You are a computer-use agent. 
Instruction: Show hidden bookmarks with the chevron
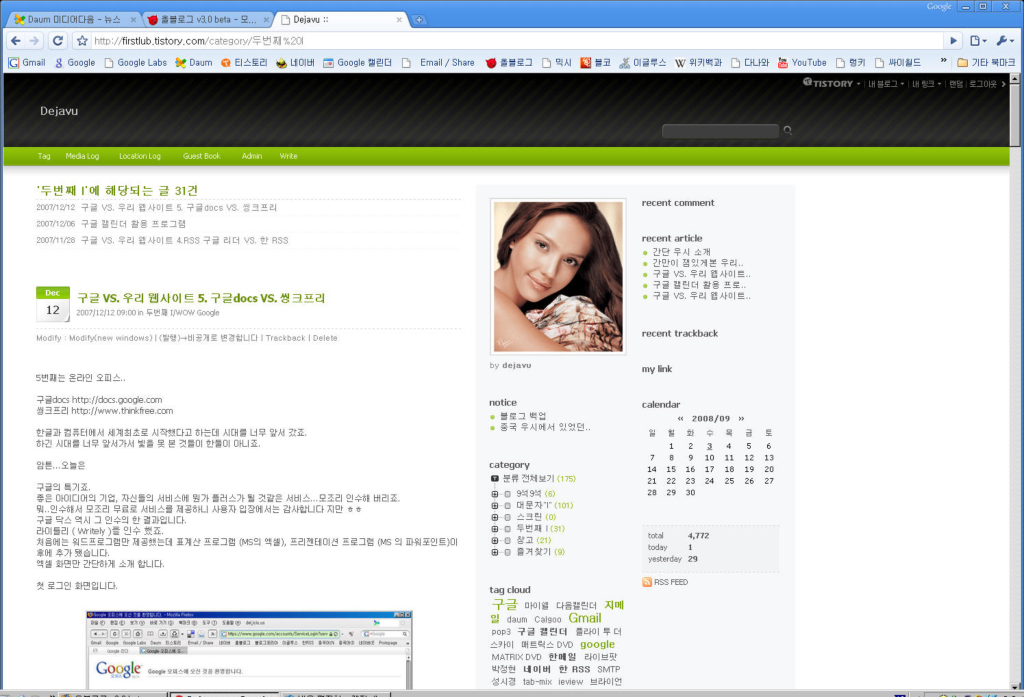click(943, 61)
